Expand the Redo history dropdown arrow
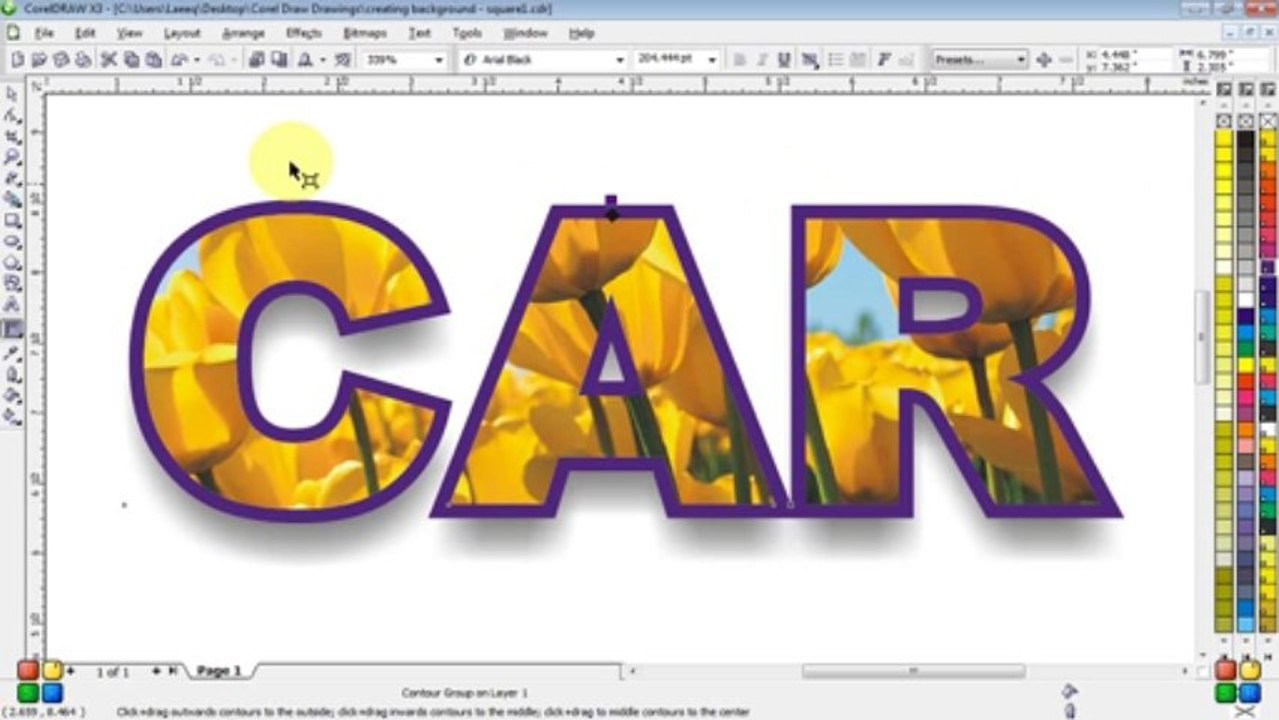1279x720 pixels. (234, 60)
